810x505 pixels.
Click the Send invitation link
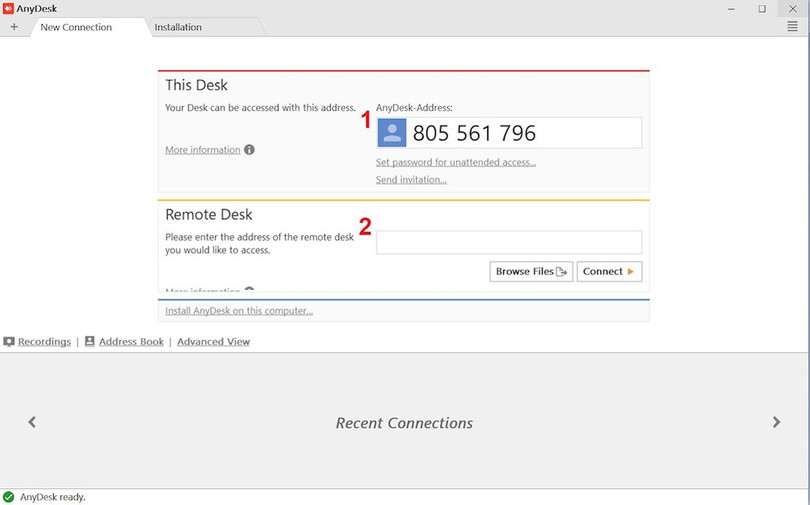tap(411, 180)
